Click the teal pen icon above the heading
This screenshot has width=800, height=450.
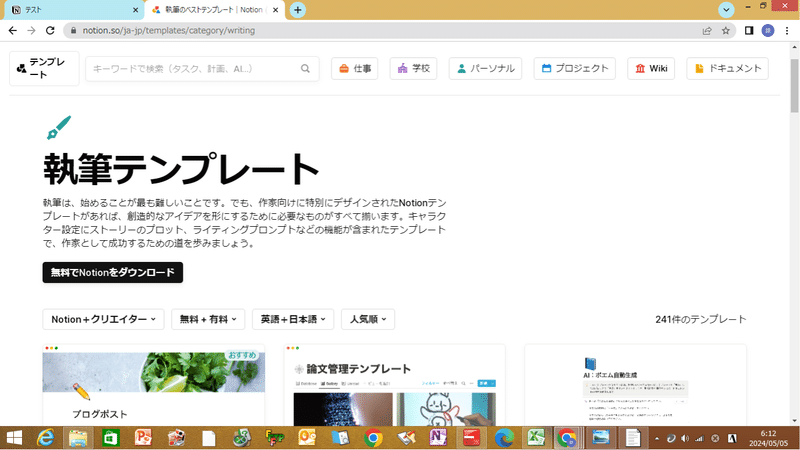coord(59,128)
